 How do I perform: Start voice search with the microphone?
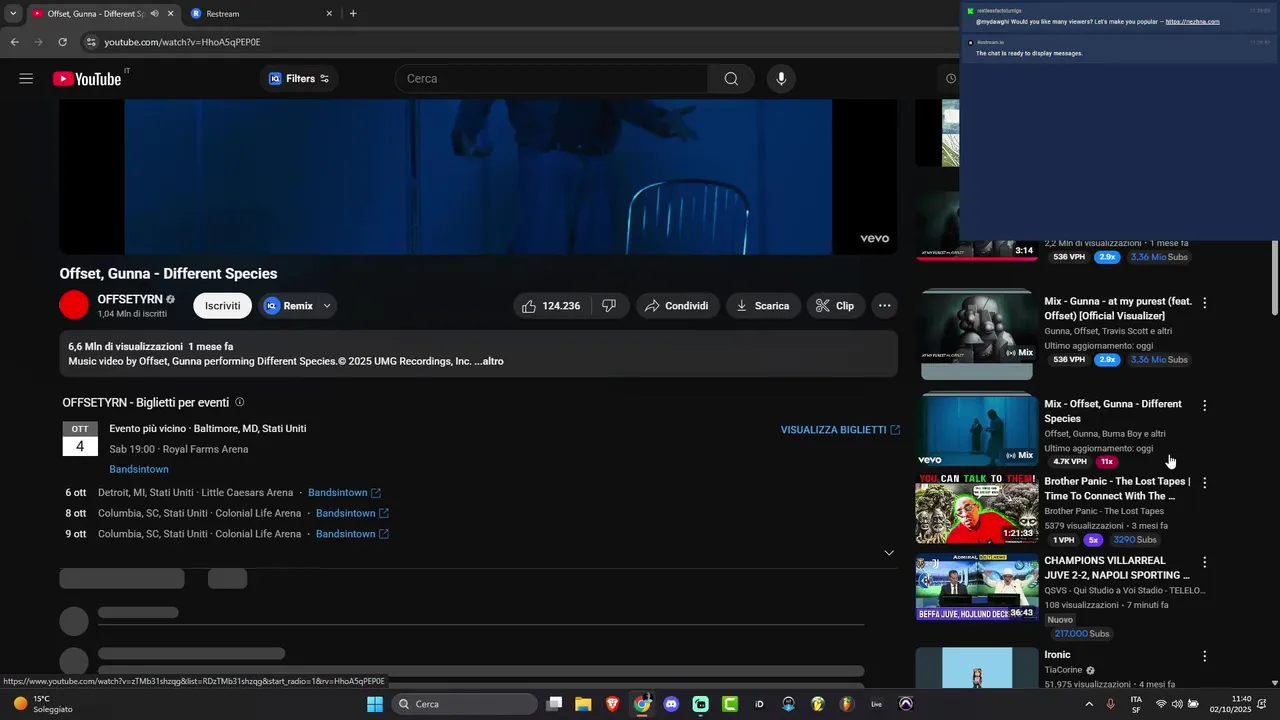781,79
